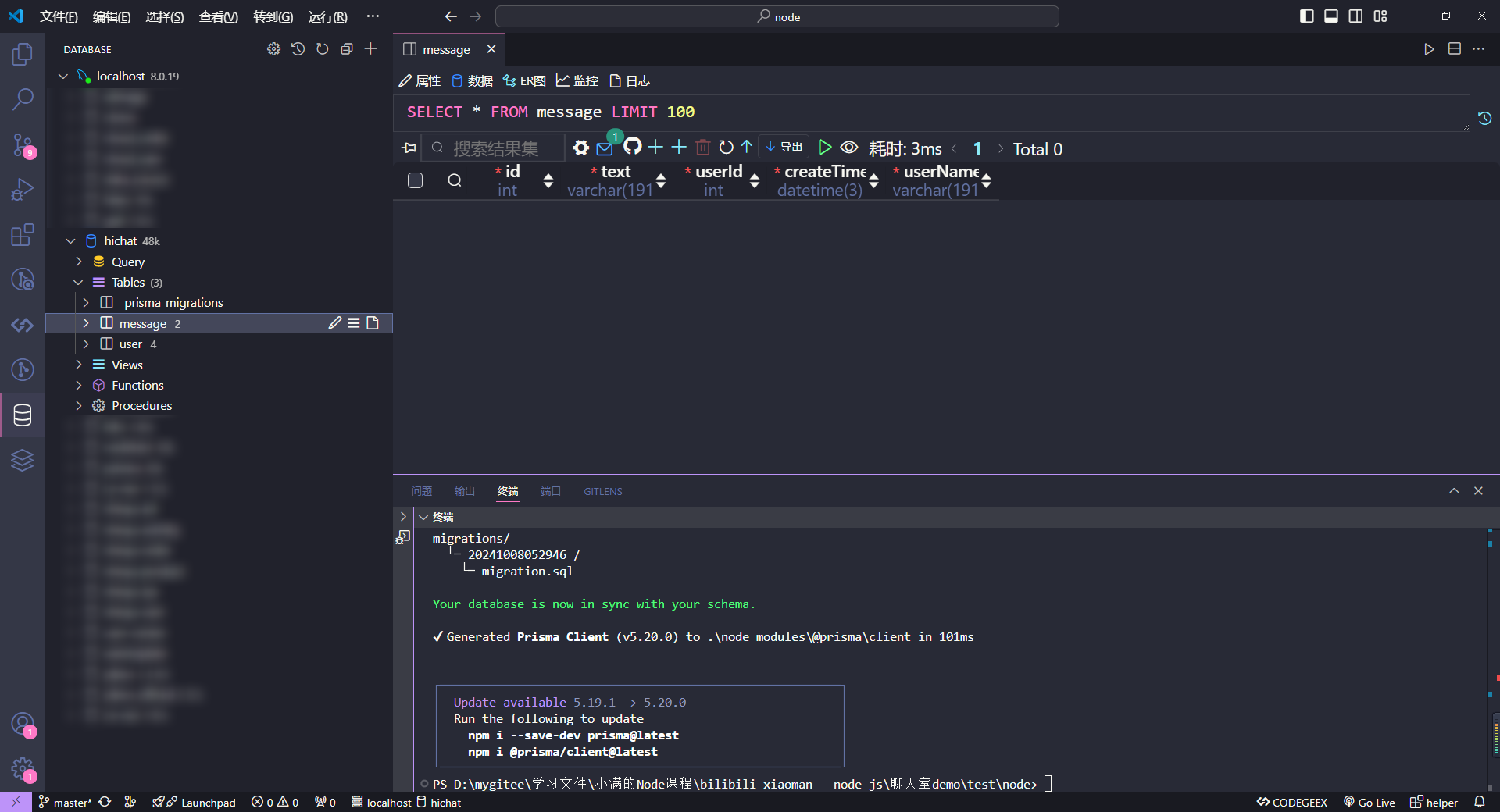Screen dimensions: 1500x812
Task: Open the Extensions view
Action: (x=23, y=235)
